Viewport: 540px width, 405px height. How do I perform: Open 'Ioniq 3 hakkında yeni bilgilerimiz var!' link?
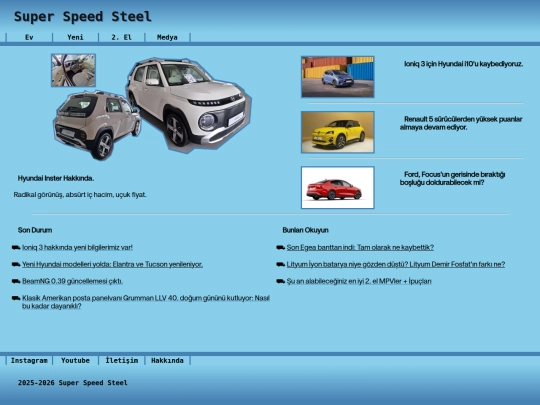77,247
